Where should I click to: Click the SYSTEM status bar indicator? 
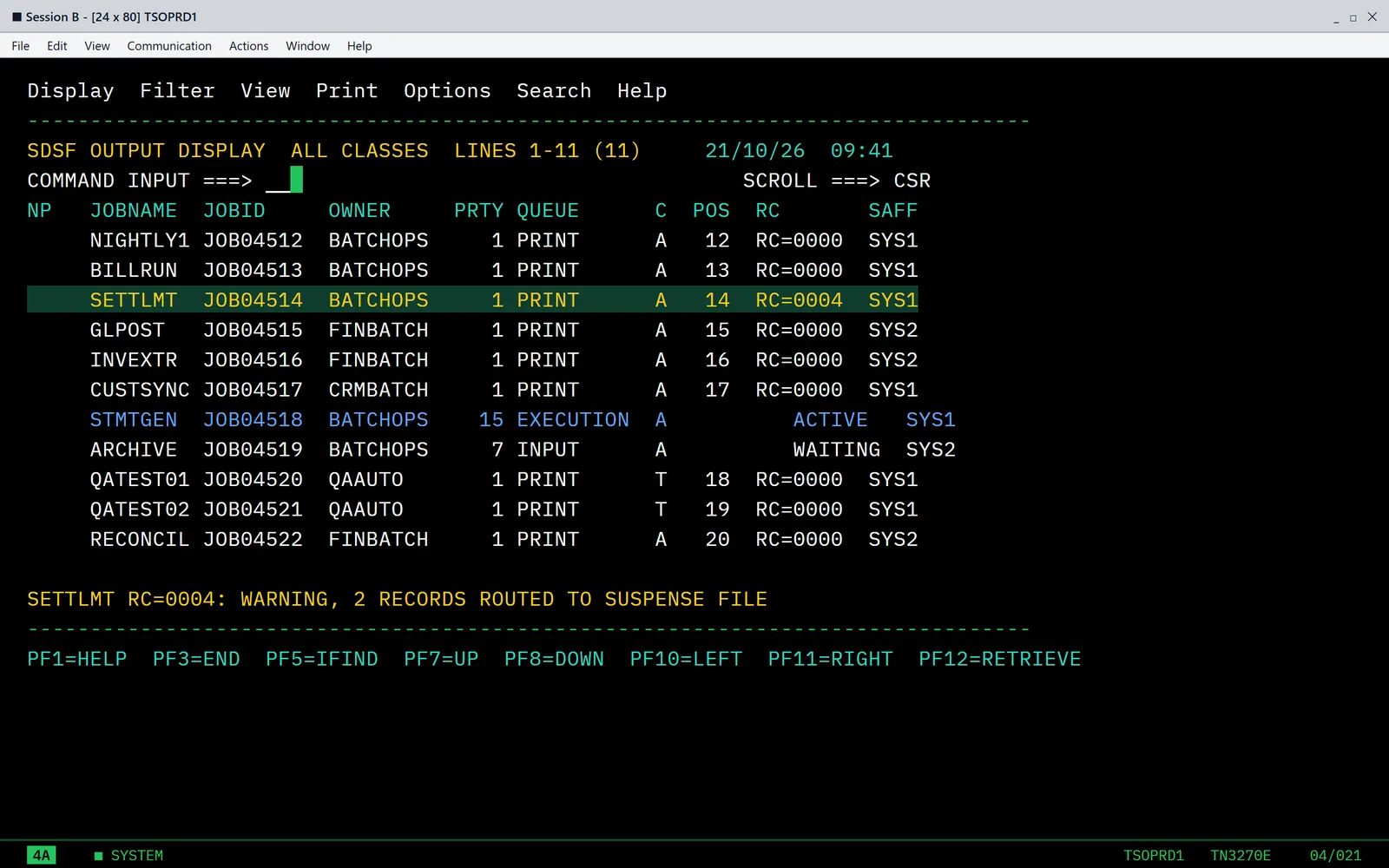point(128,856)
